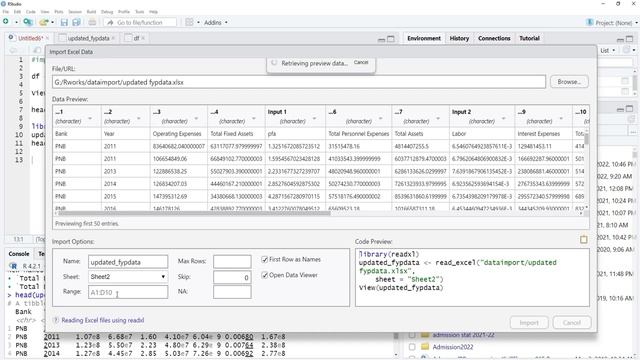Select the Environment tab

click(424, 38)
